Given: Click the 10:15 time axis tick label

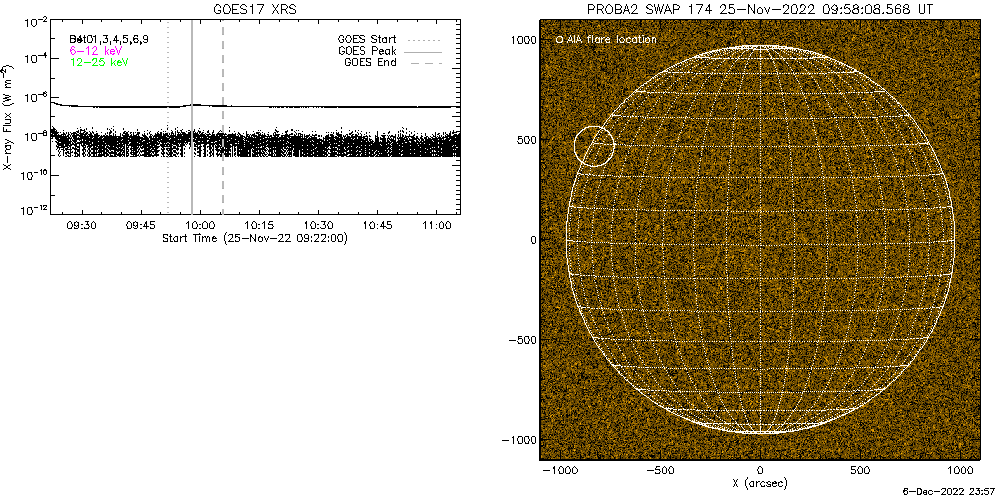Looking at the screenshot, I should pos(259,226).
